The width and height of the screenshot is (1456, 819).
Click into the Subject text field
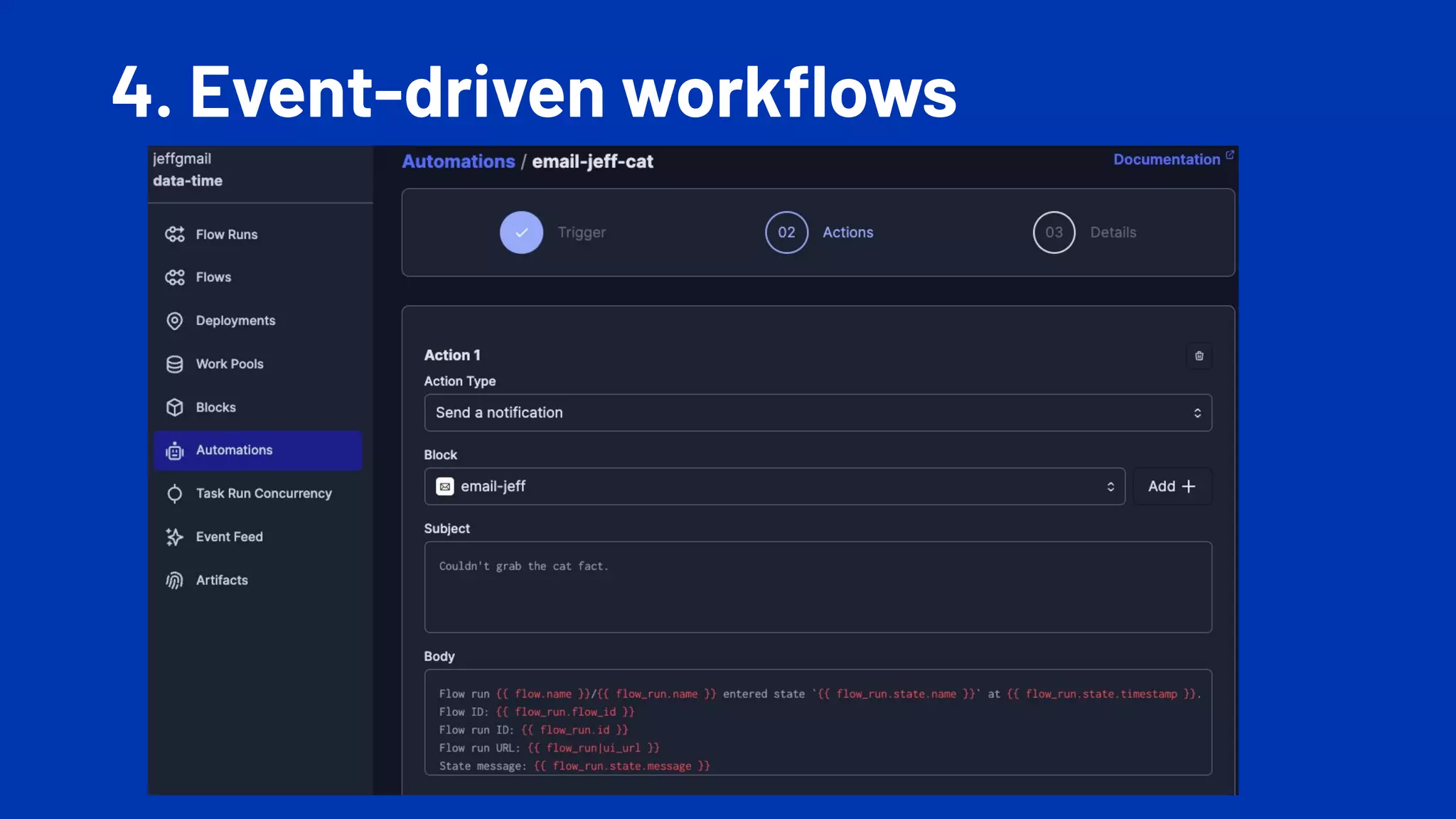[818, 587]
